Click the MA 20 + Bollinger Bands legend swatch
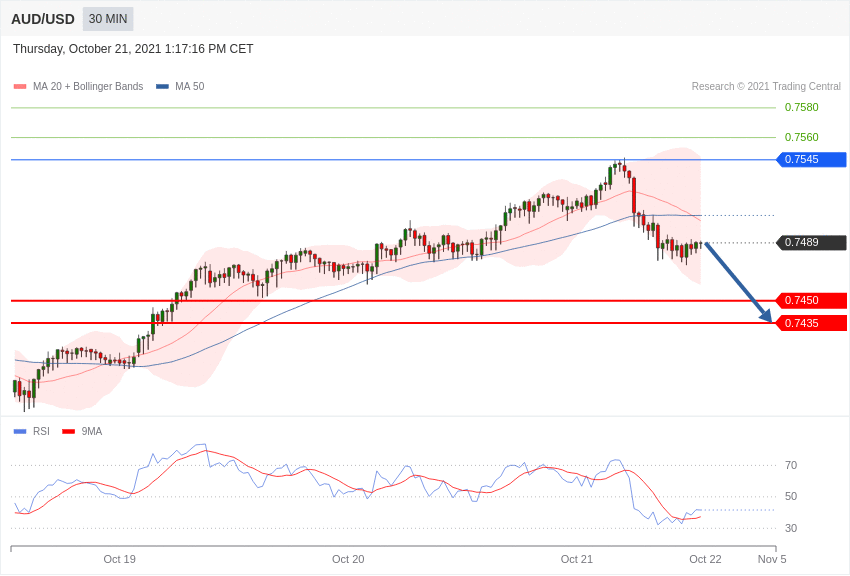Viewport: 850px width, 576px height. (x=20, y=87)
